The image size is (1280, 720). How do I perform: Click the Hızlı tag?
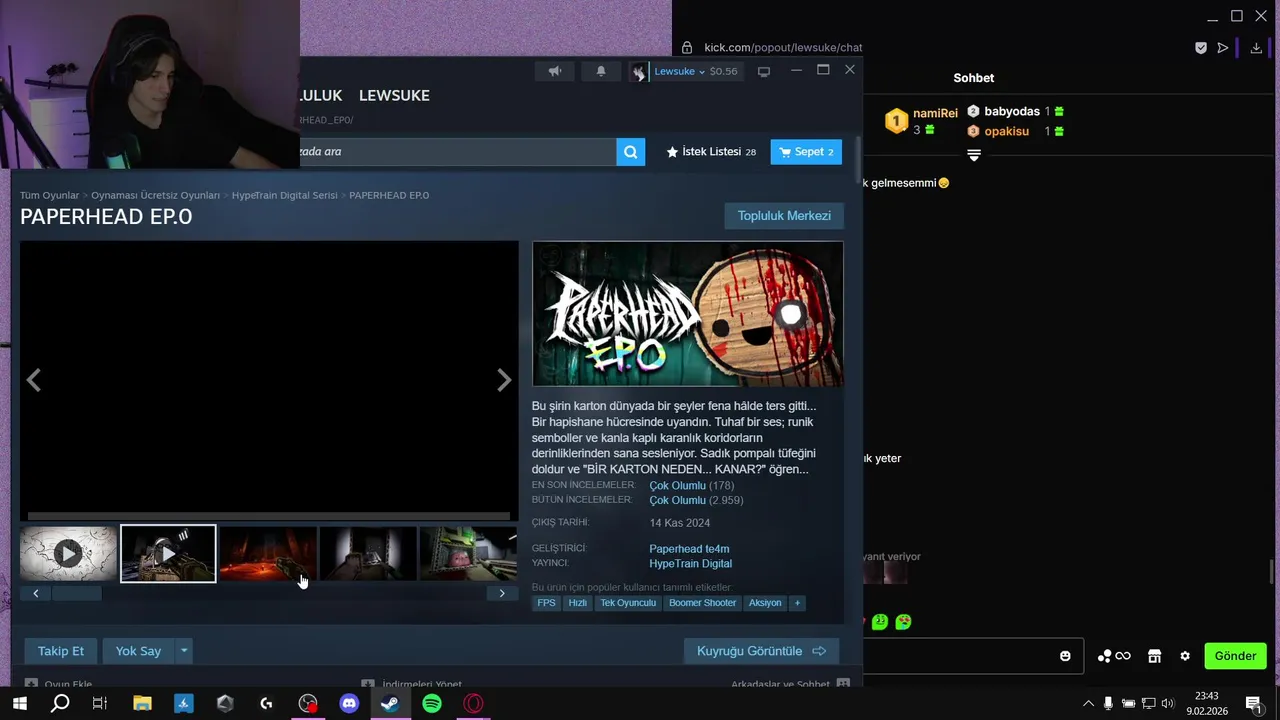pyautogui.click(x=578, y=603)
